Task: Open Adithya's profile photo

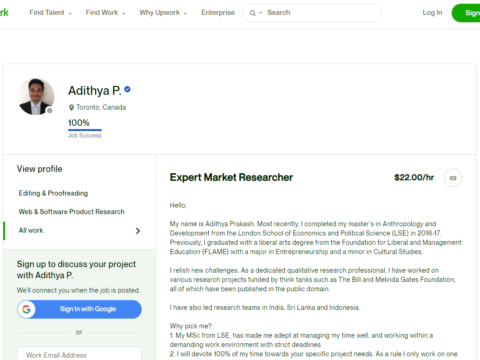Action: (36, 97)
